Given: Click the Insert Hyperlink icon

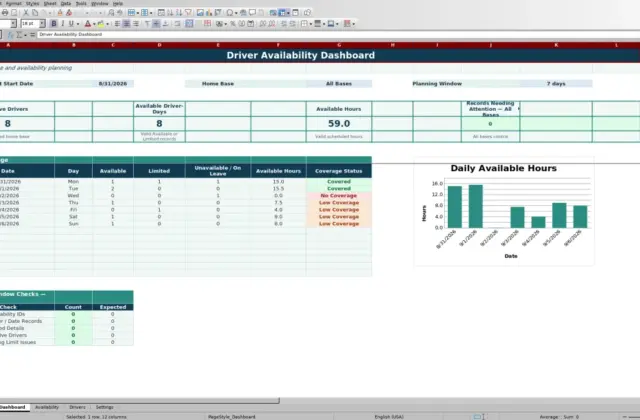Looking at the screenshot, I should 243,13.
